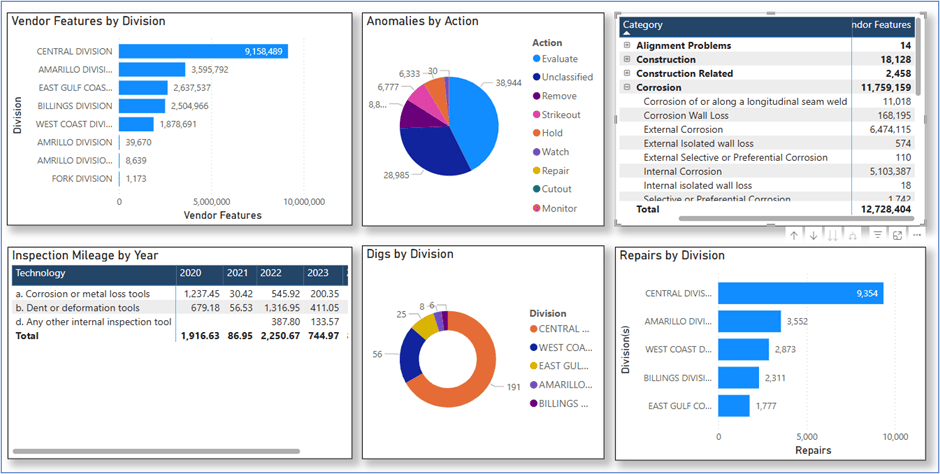Image resolution: width=940 pixels, height=474 pixels.
Task: Open the filter icon on table visual
Action: point(877,235)
